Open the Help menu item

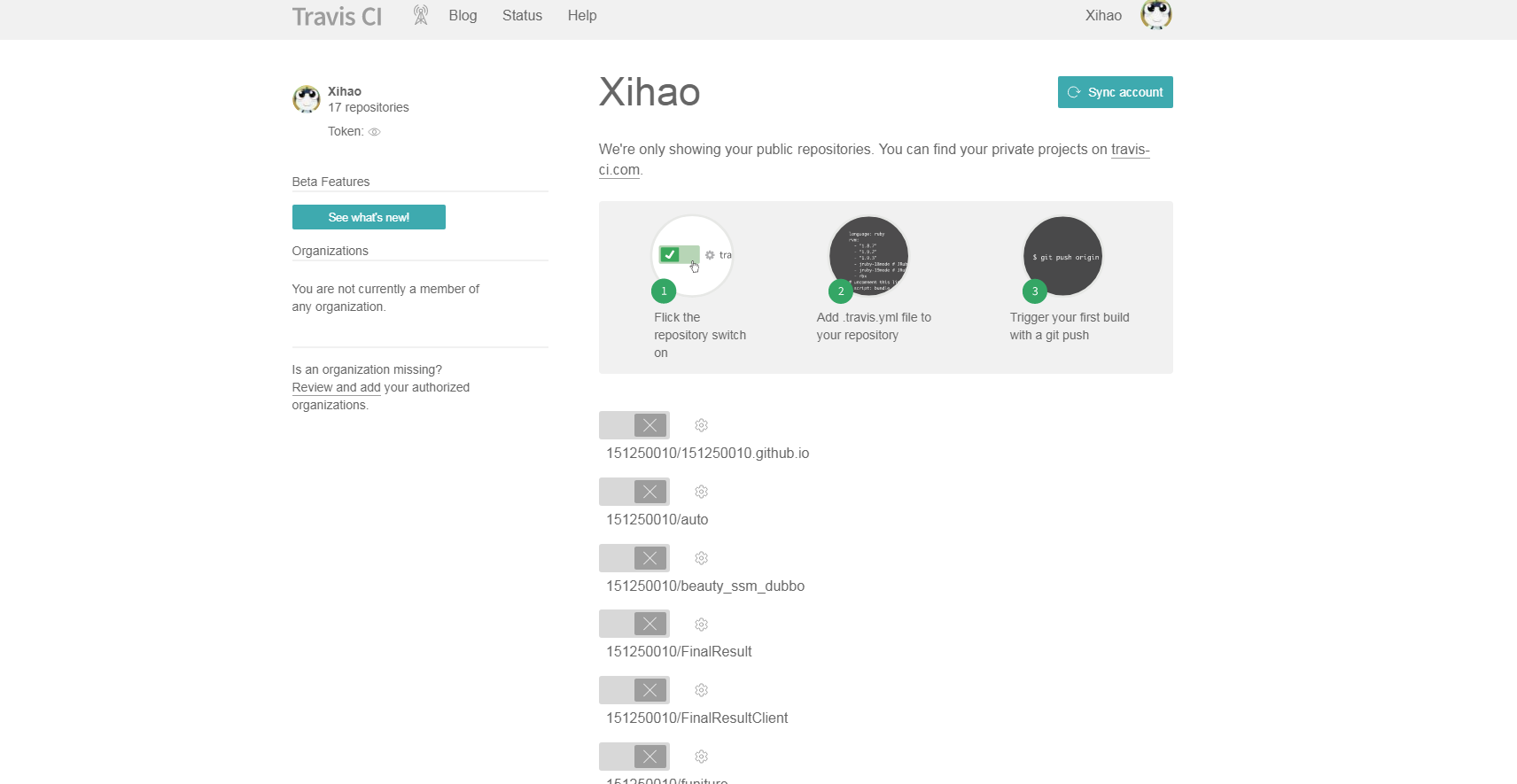coord(582,15)
